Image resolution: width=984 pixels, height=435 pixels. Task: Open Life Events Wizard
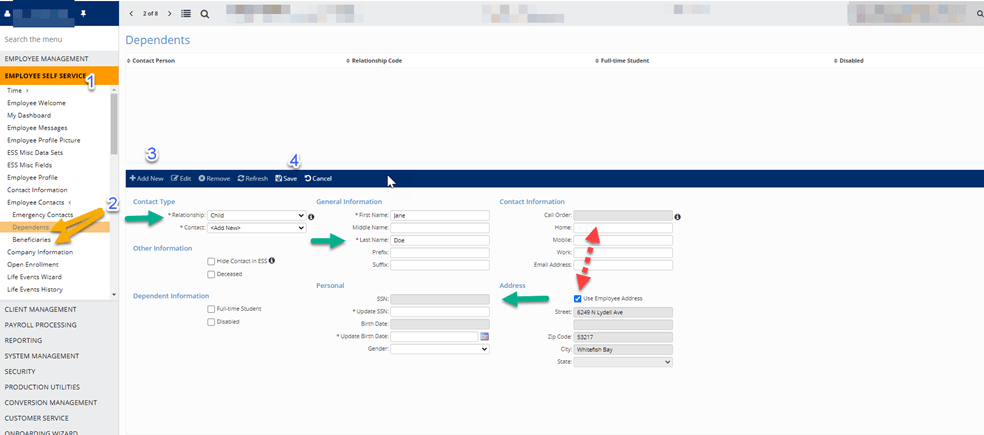coord(34,277)
